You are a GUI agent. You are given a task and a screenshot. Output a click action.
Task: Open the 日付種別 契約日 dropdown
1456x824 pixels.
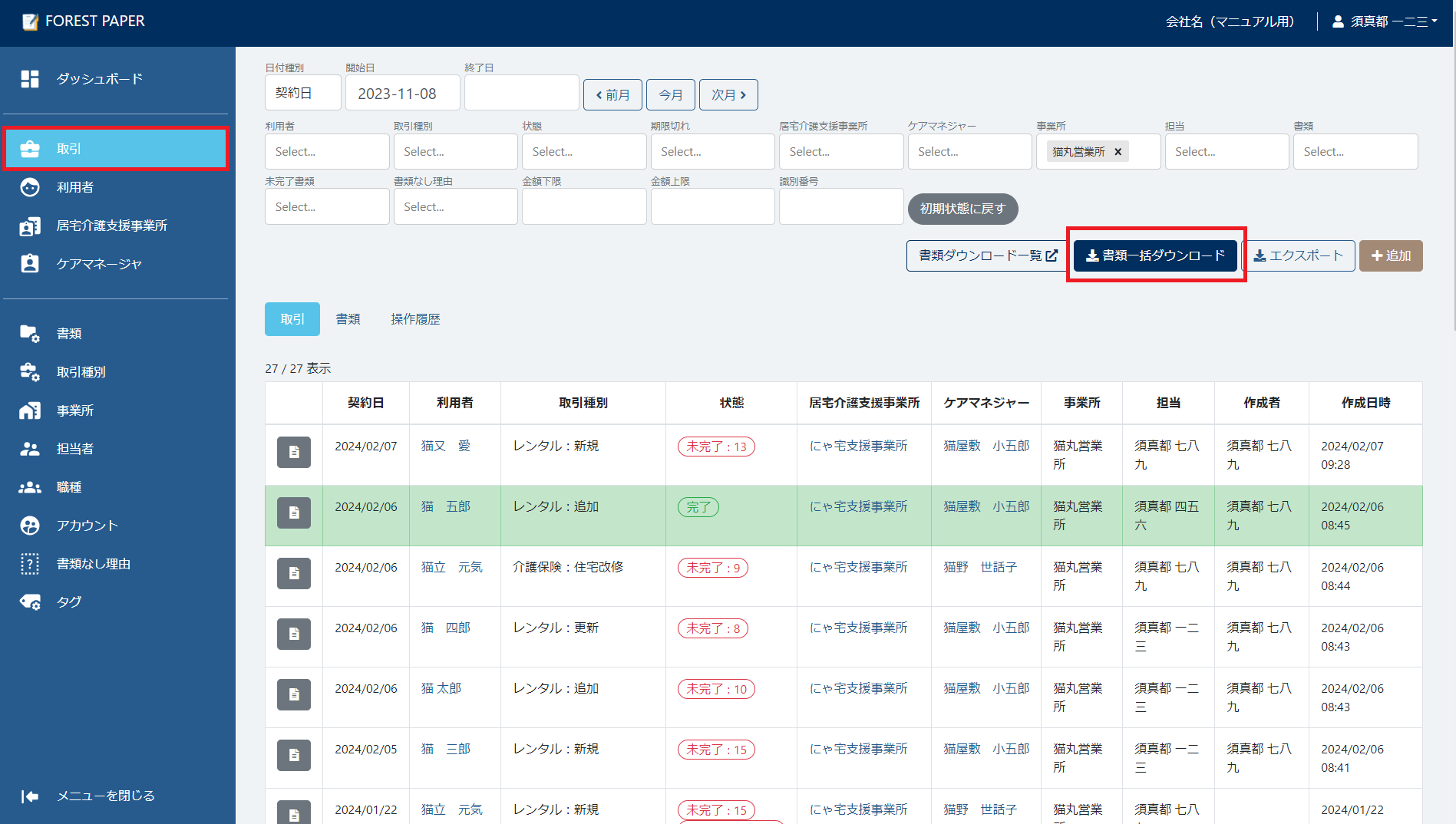point(302,94)
